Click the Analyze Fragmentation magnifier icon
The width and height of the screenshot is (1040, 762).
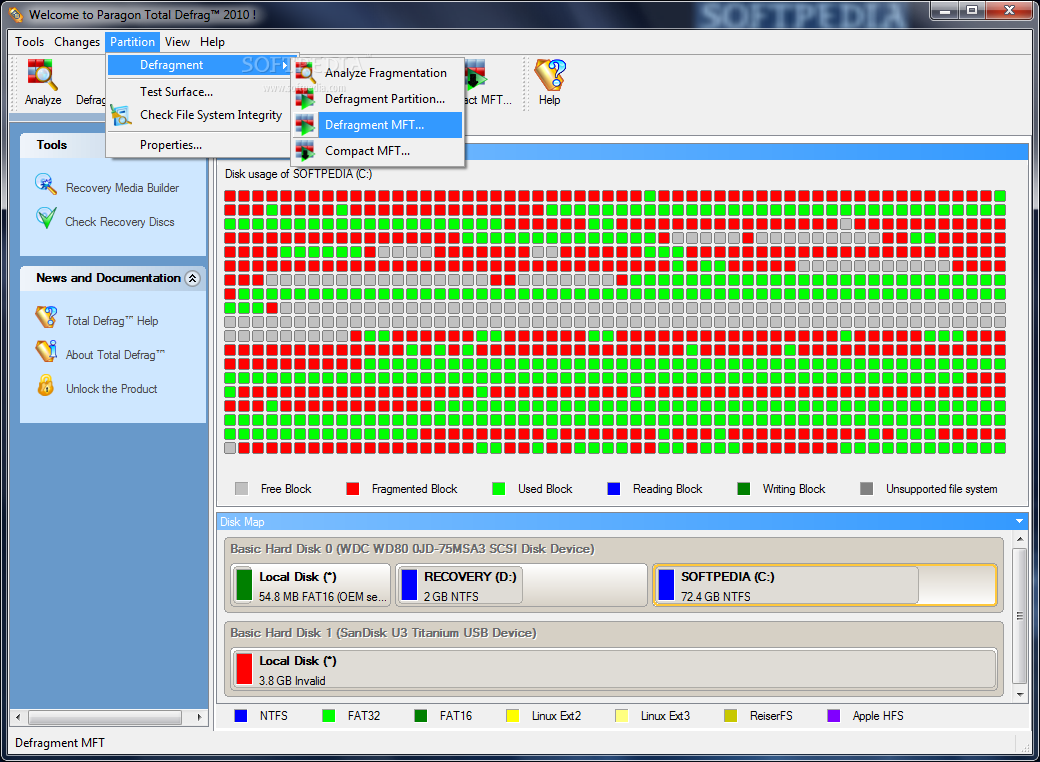click(x=305, y=72)
